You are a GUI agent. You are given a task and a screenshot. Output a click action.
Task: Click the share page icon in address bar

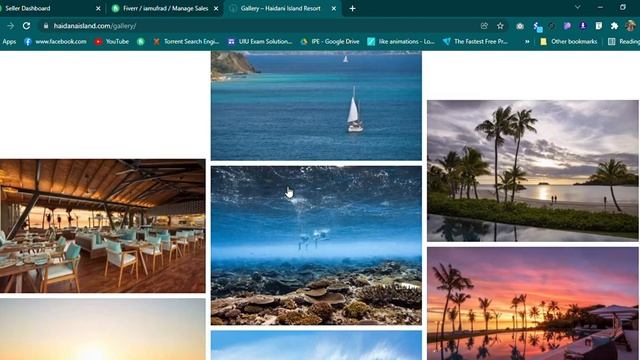pos(484,26)
